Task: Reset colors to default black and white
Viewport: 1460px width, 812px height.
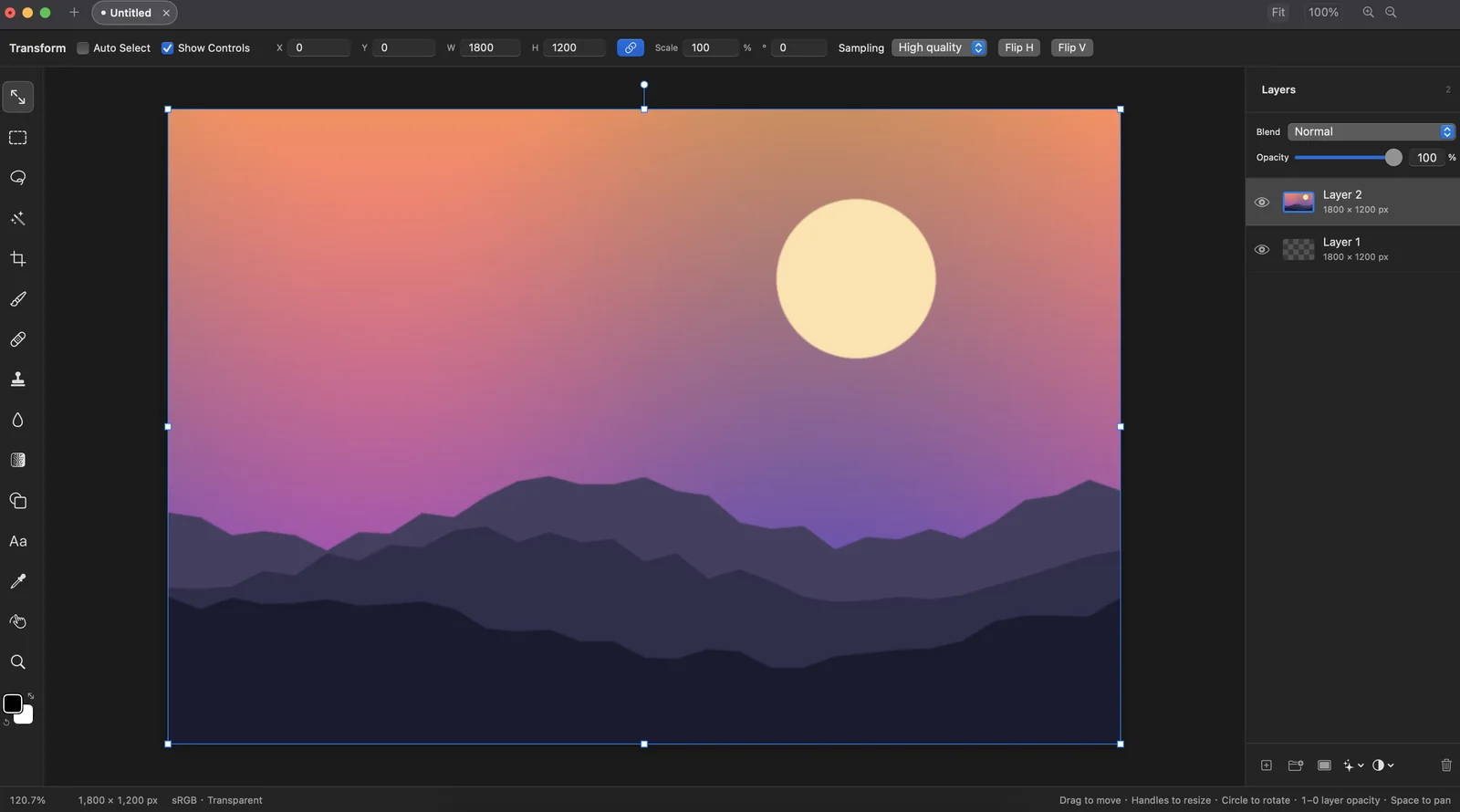Action: coord(6,723)
